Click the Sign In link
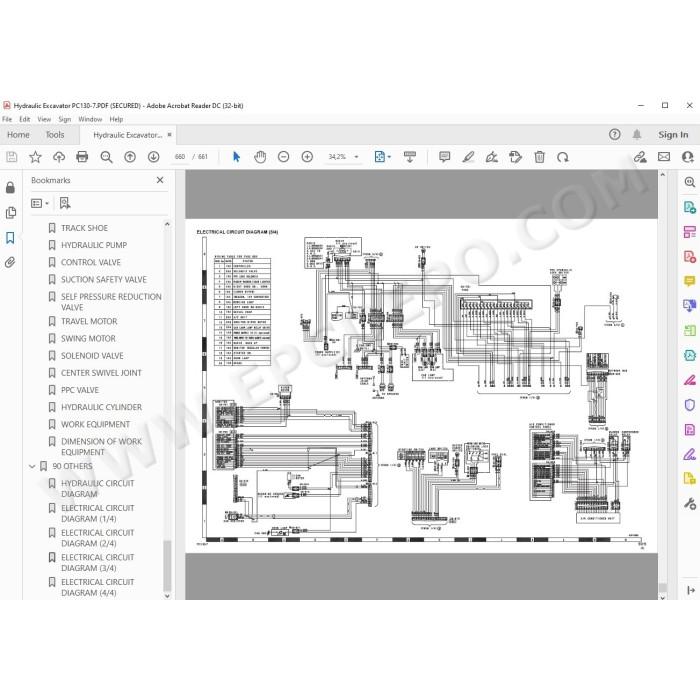Viewport: 700px width, 700px height. click(x=673, y=135)
